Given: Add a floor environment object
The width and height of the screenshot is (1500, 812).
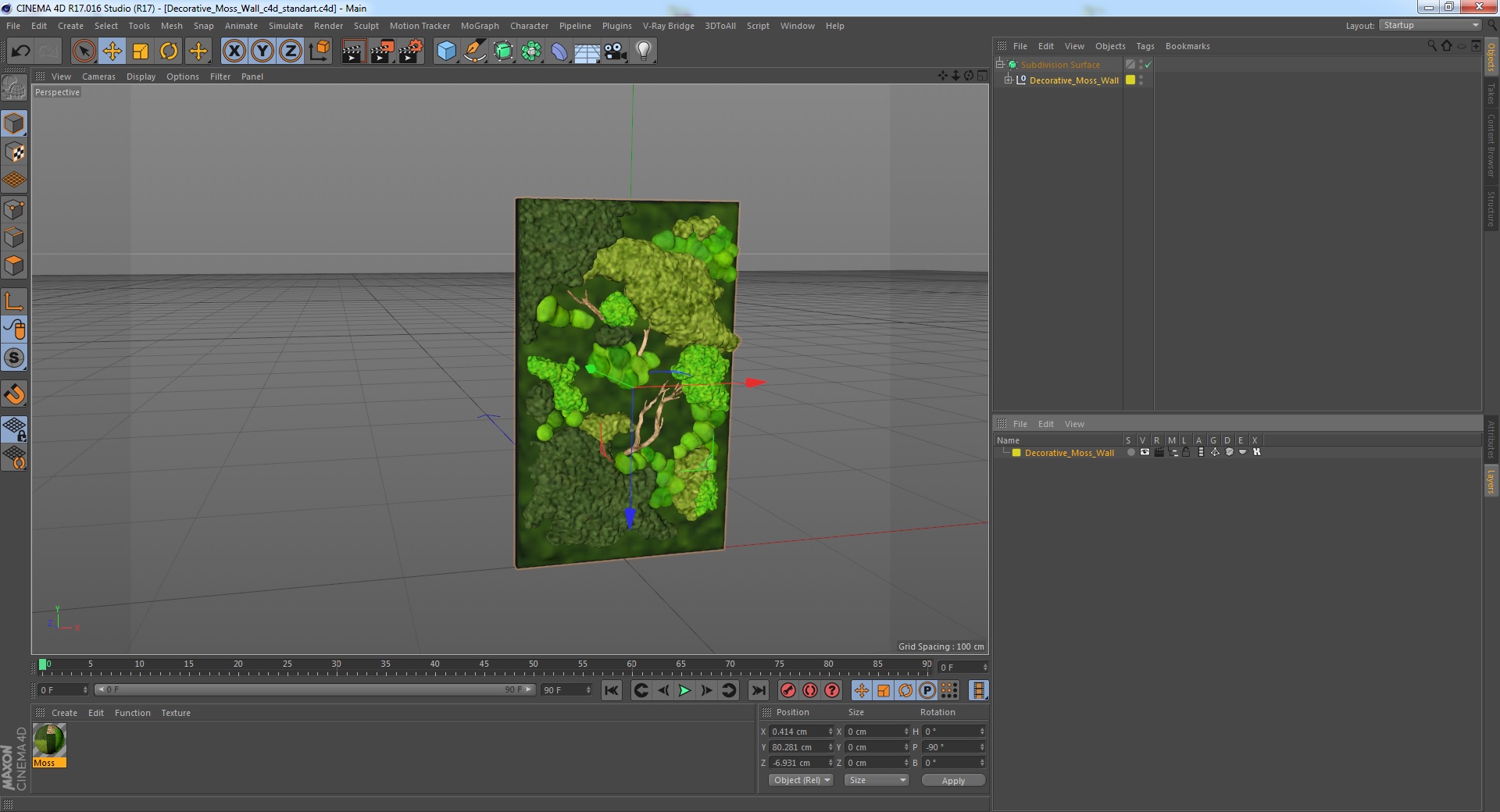Looking at the screenshot, I should [x=587, y=52].
